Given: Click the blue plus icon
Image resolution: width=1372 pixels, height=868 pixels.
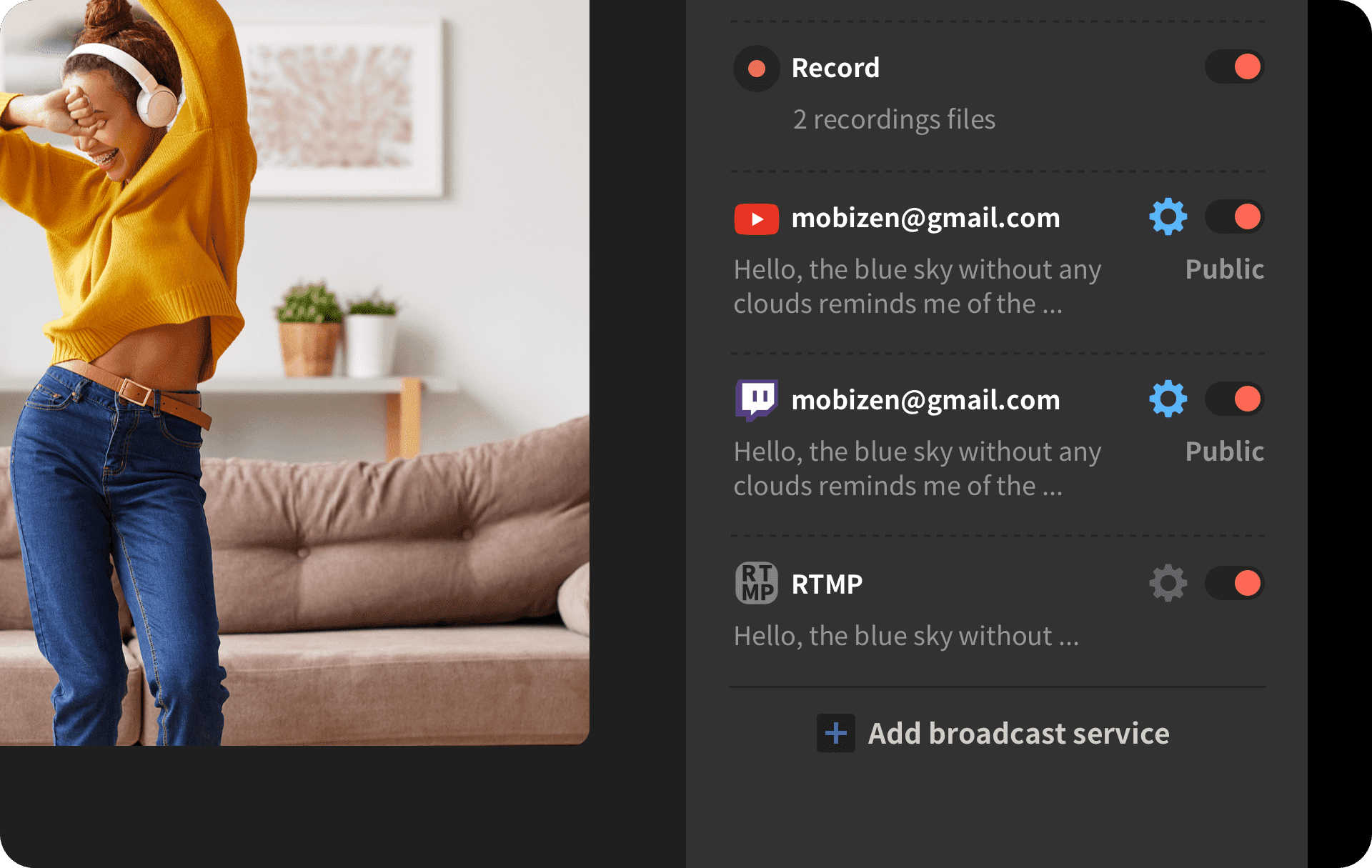Looking at the screenshot, I should [x=835, y=733].
